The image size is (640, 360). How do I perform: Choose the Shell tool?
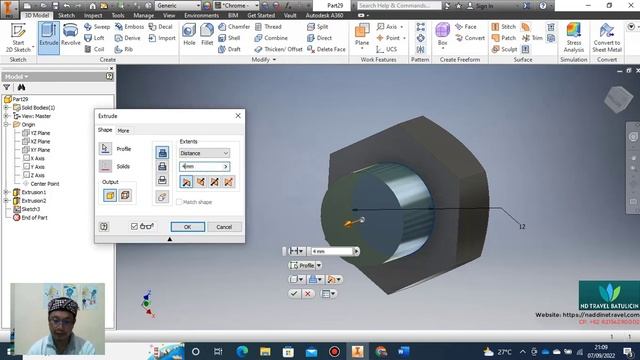coord(229,38)
